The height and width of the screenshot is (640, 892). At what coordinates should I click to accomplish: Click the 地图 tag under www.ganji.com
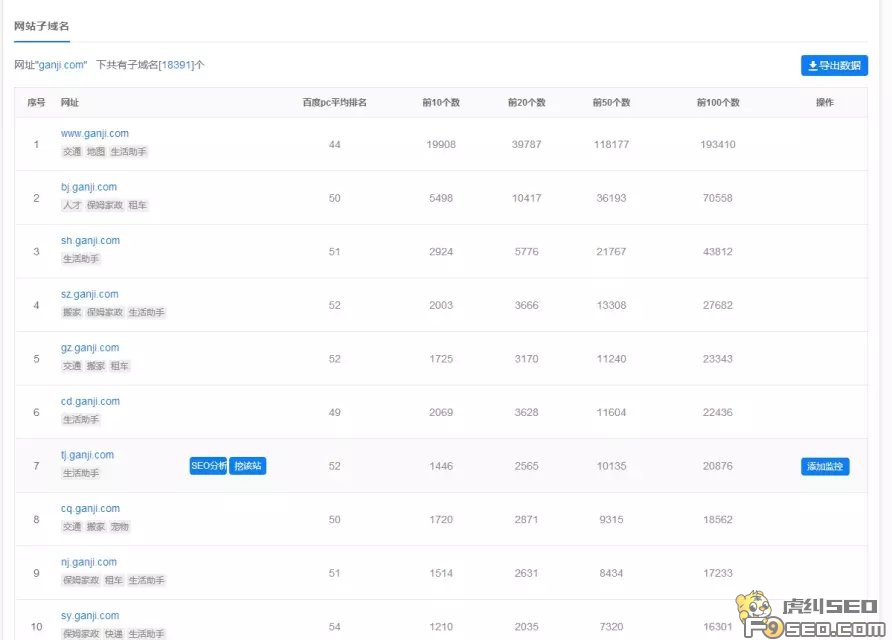pos(97,151)
